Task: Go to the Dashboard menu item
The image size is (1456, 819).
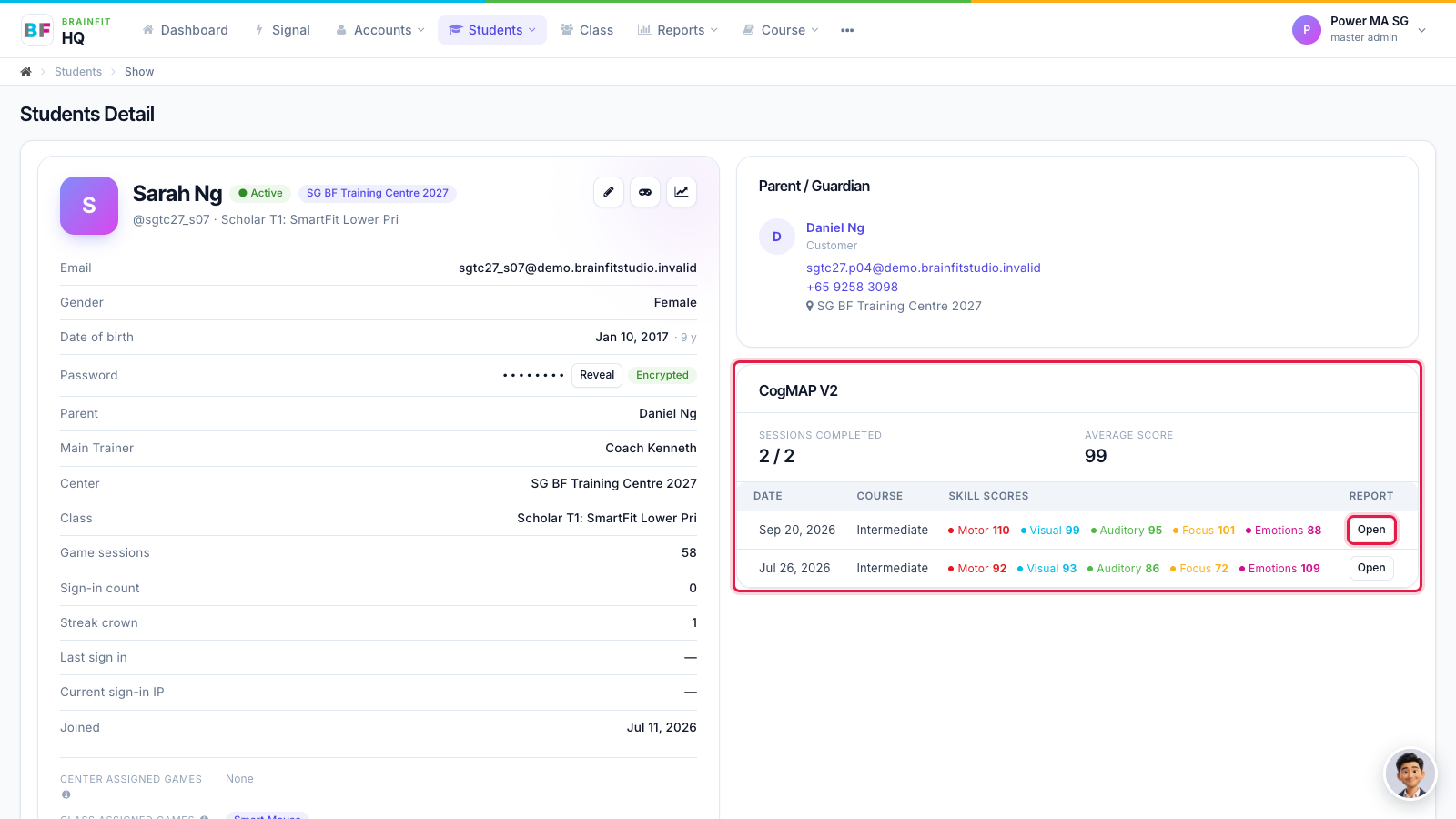Action: 186,30
